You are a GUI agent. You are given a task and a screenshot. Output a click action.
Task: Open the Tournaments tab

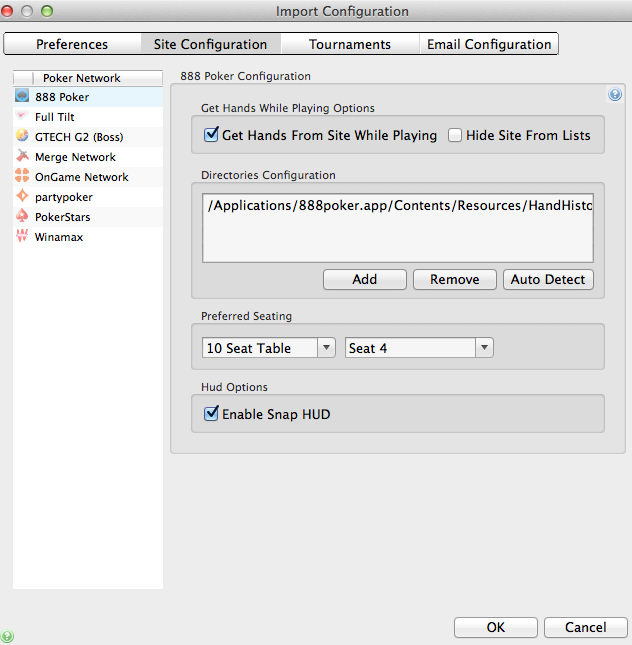[x=350, y=44]
